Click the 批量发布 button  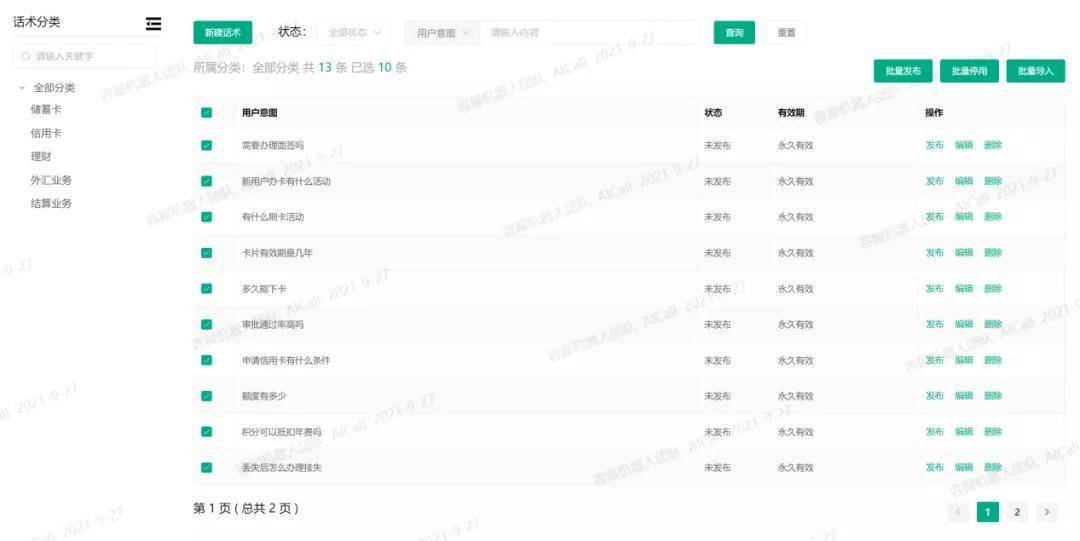(903, 71)
